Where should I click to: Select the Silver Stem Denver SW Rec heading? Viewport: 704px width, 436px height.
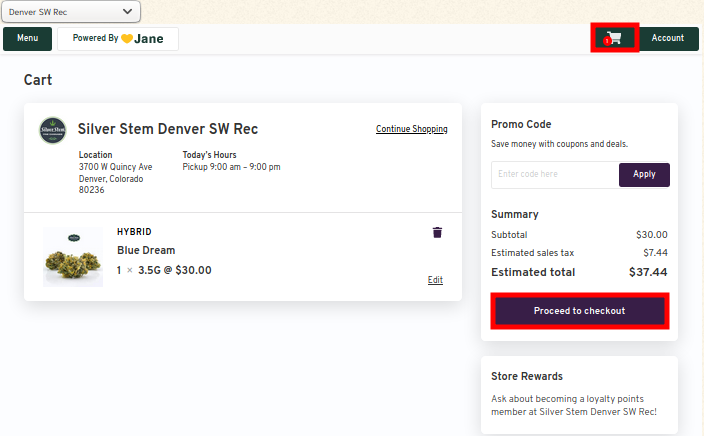(167, 129)
